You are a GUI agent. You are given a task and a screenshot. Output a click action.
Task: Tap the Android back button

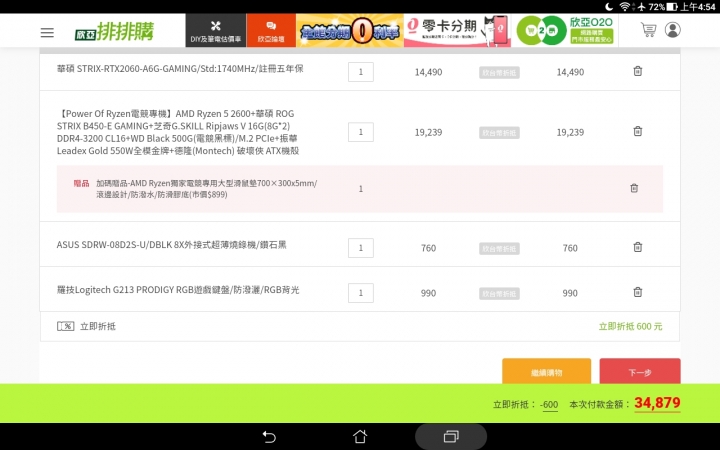[269, 436]
